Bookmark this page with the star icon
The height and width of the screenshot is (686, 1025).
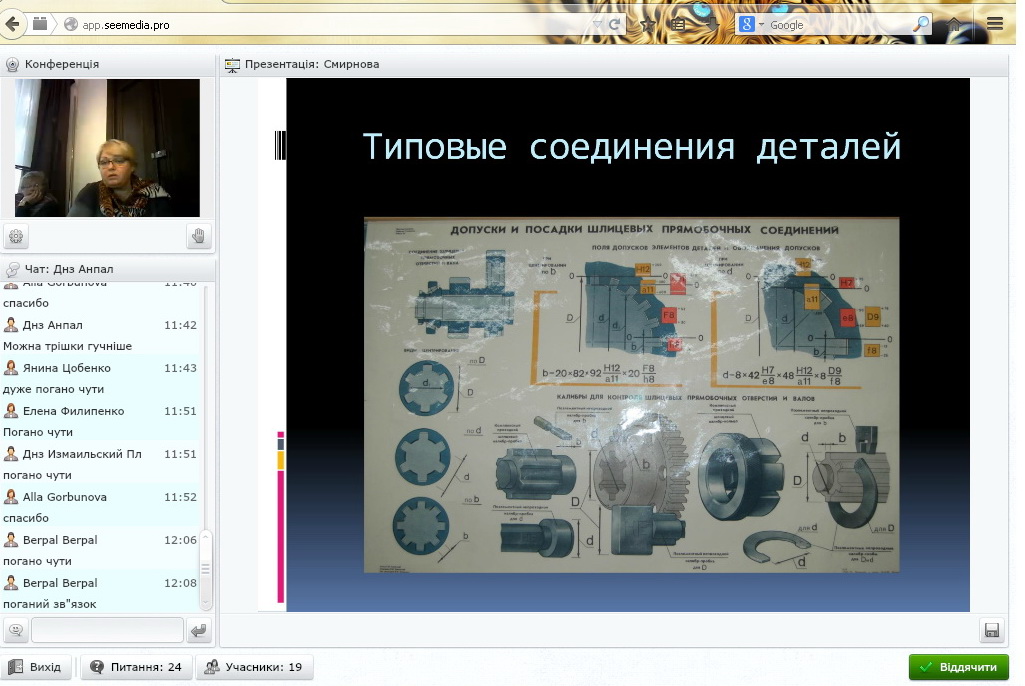pyautogui.click(x=648, y=24)
